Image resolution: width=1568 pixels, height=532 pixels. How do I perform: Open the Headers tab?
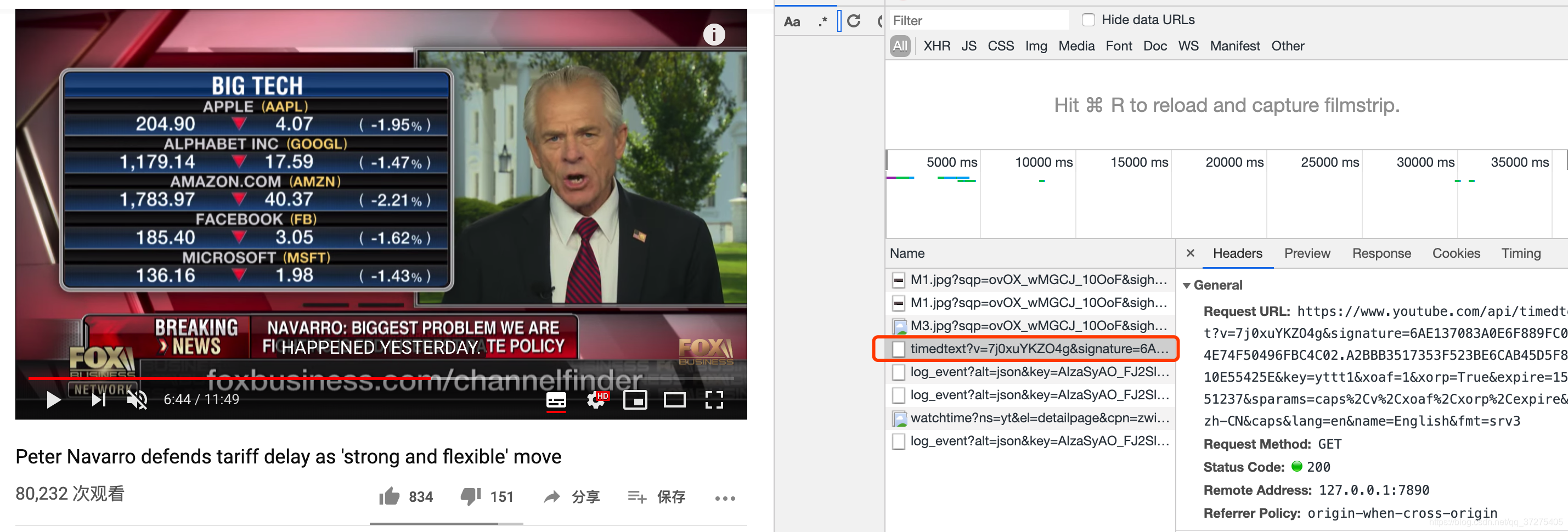click(x=1237, y=253)
